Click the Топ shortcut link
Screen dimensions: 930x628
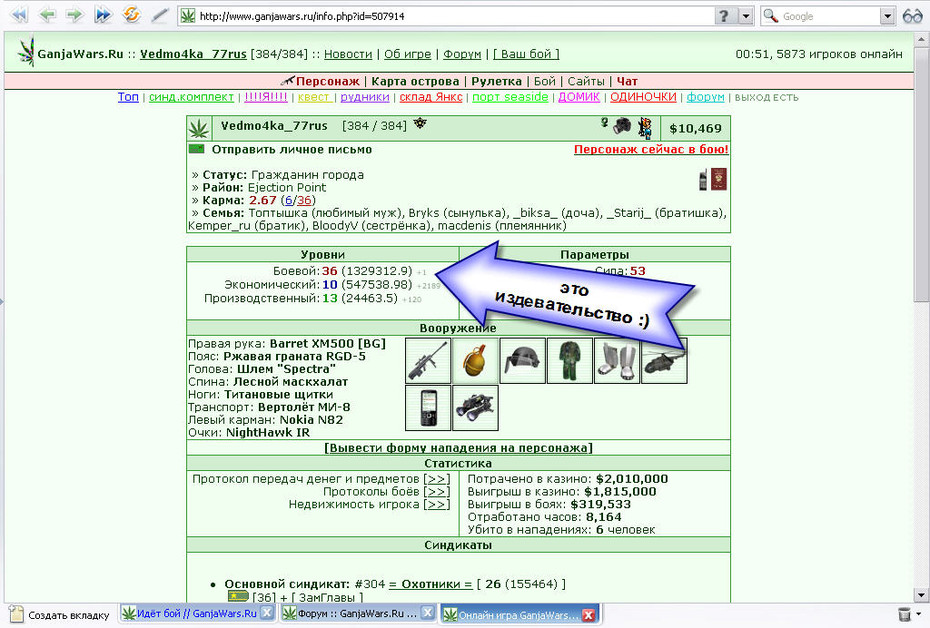128,97
